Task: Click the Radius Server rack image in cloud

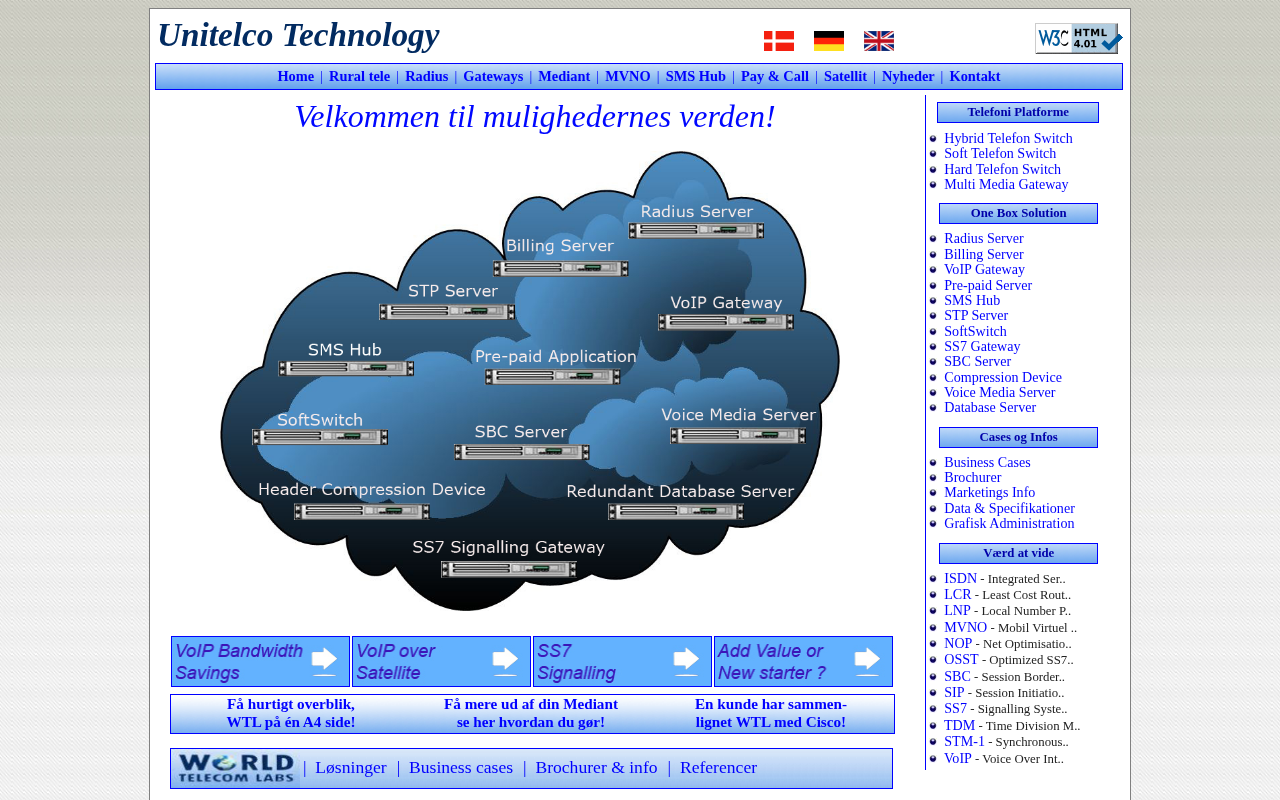Action: (696, 231)
